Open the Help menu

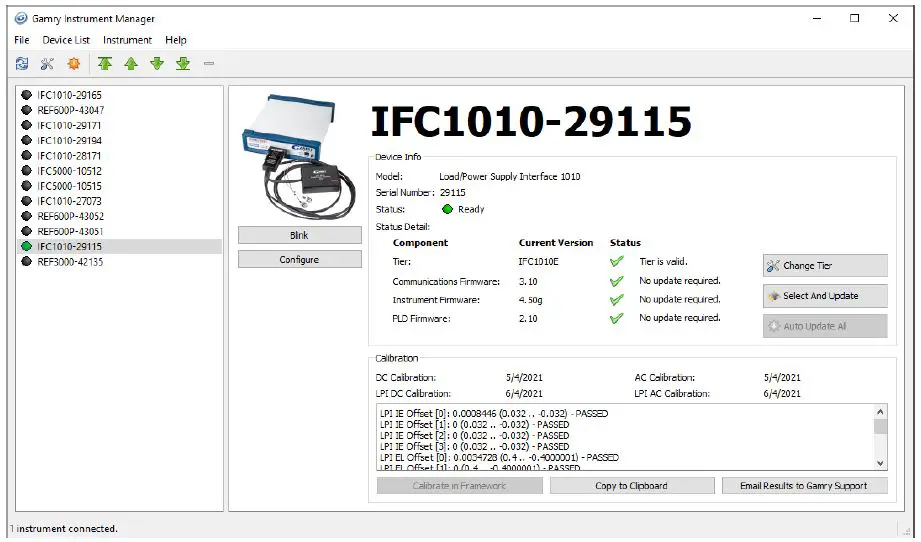(176, 40)
